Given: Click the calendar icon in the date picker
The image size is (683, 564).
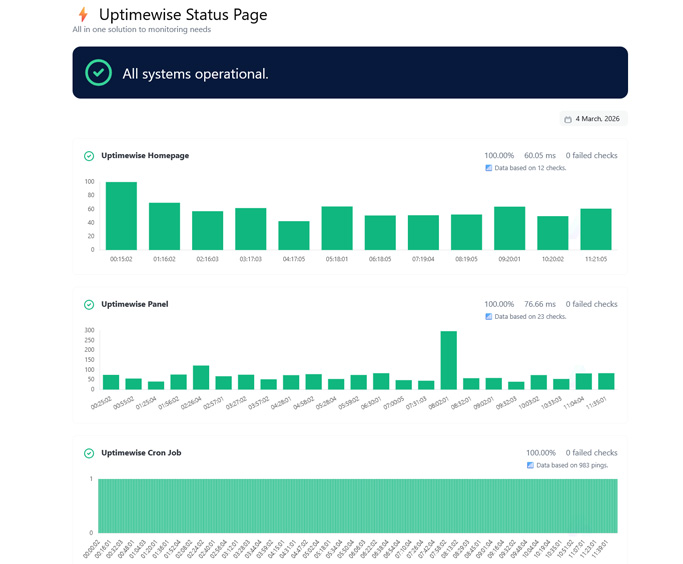Looking at the screenshot, I should (568, 120).
